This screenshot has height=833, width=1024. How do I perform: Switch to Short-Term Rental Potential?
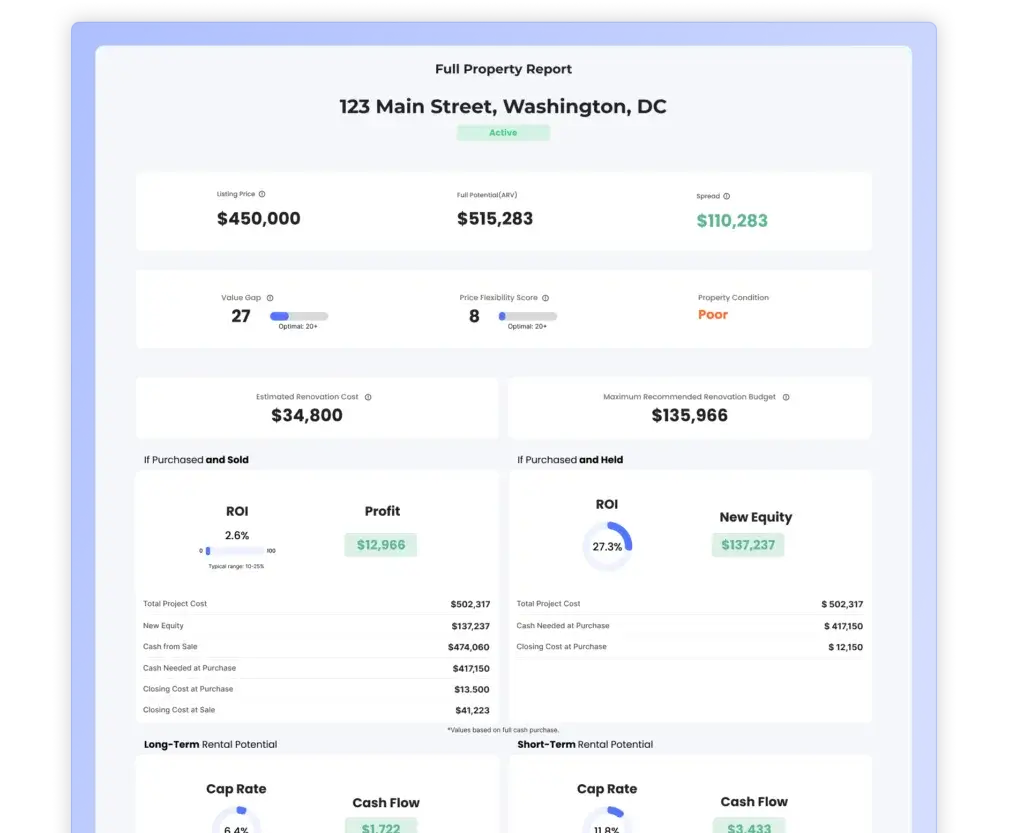coord(585,744)
